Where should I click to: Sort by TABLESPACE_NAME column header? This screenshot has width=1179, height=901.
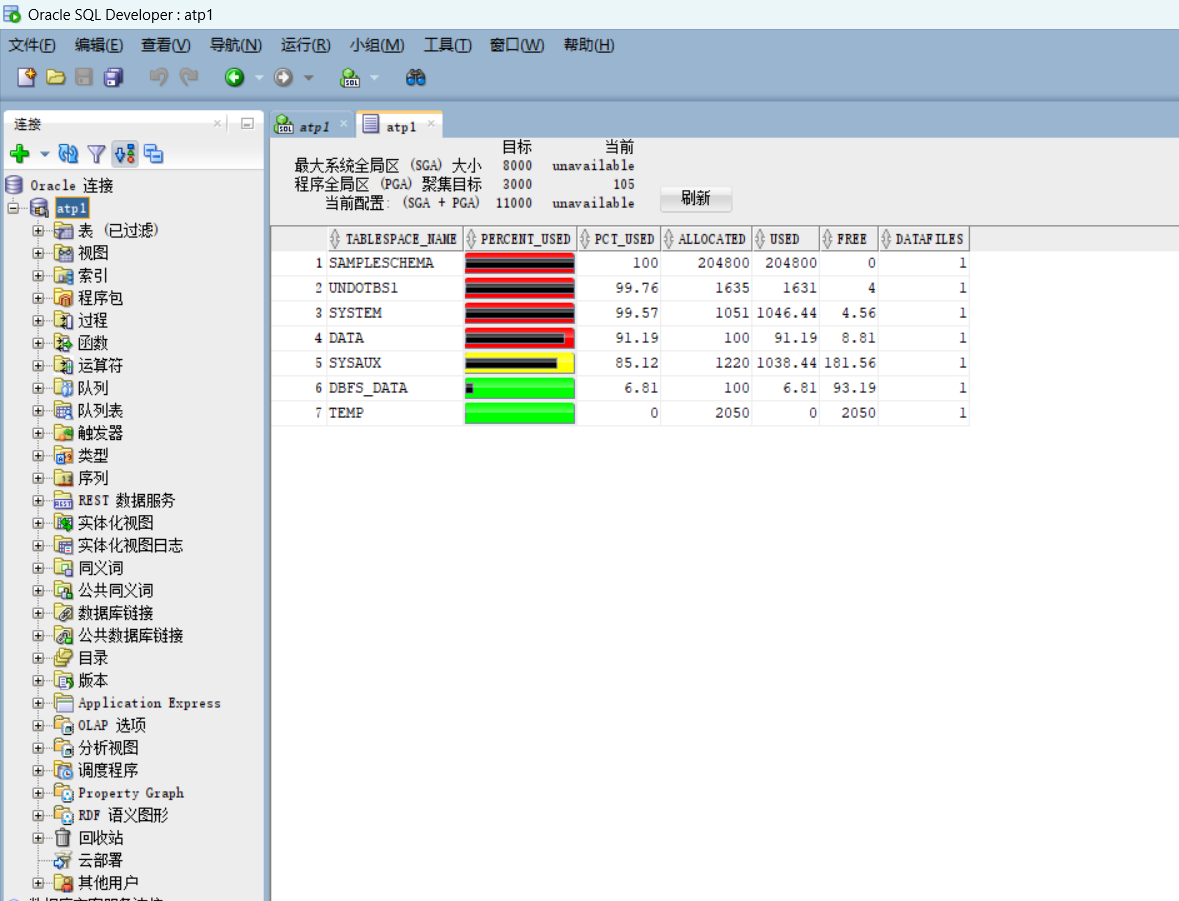(394, 239)
